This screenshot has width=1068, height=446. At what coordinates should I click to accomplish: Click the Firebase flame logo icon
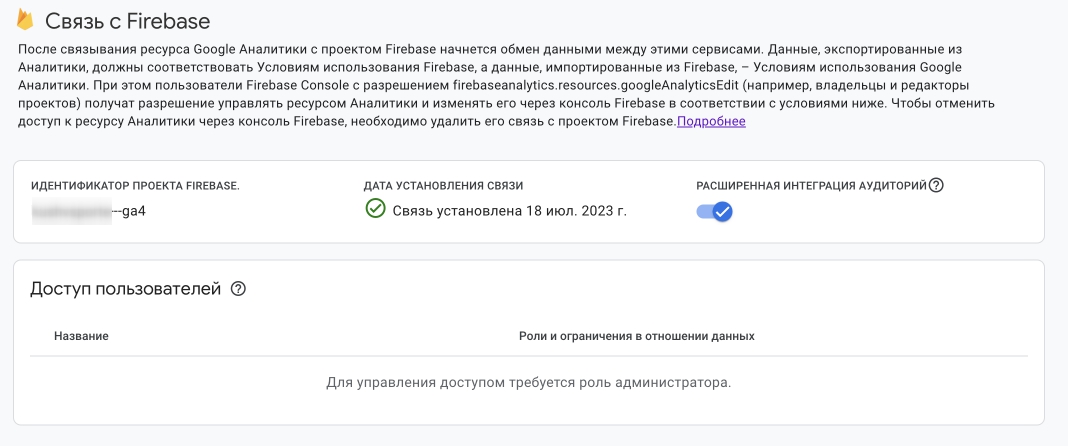pyautogui.click(x=25, y=19)
